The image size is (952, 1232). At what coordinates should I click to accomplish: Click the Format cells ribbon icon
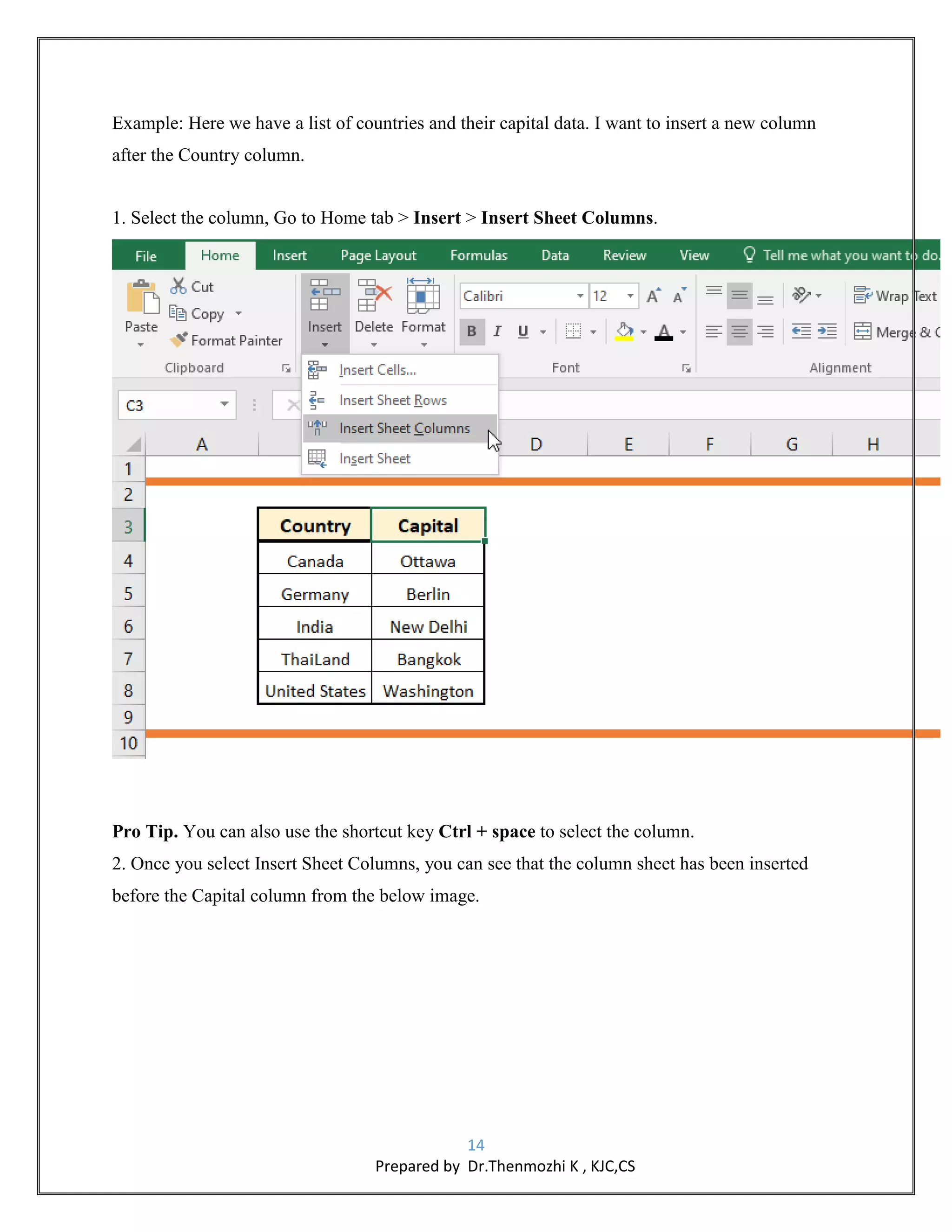pyautogui.click(x=423, y=295)
